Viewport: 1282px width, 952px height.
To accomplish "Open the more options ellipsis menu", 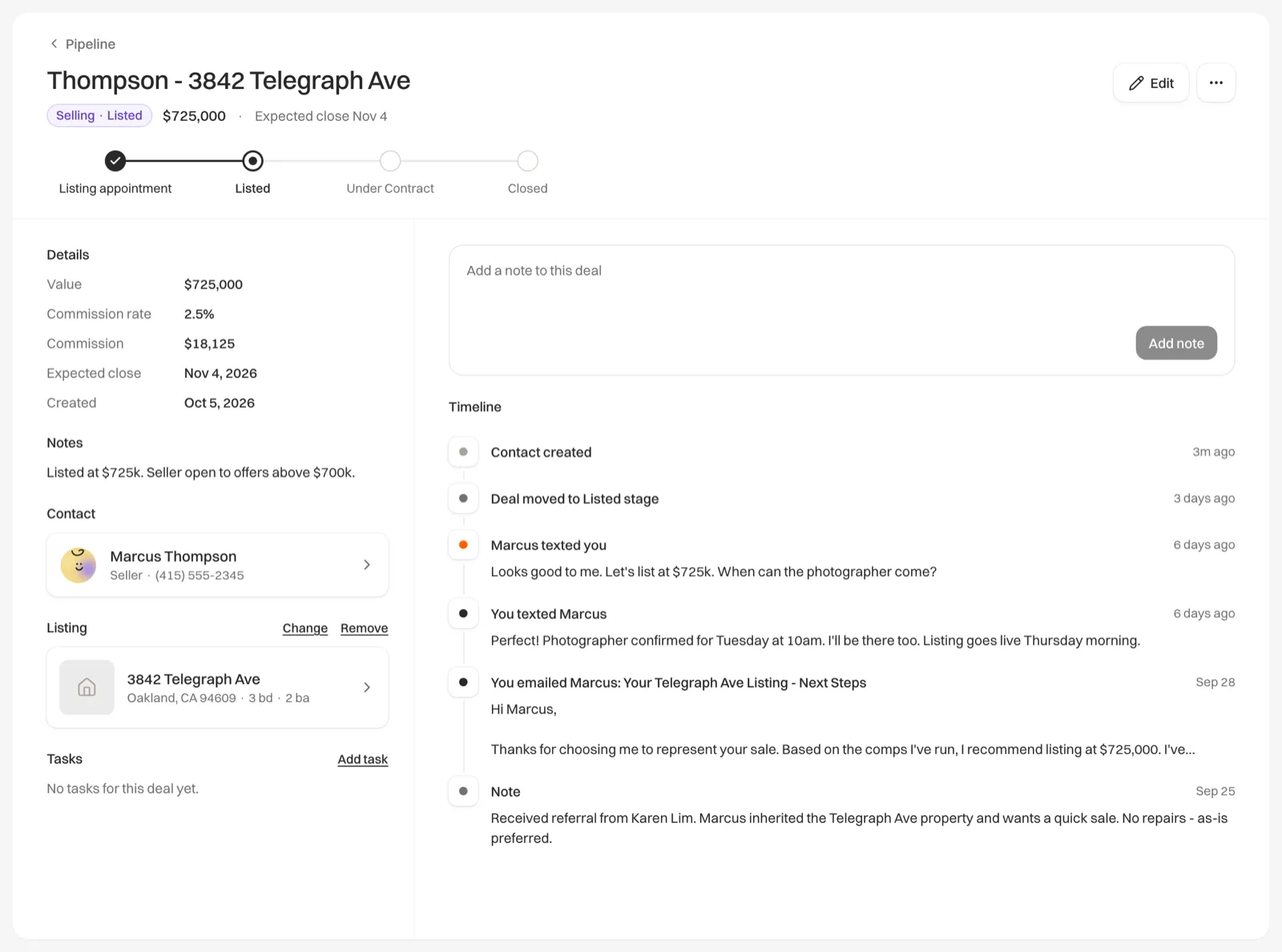I will [x=1215, y=83].
